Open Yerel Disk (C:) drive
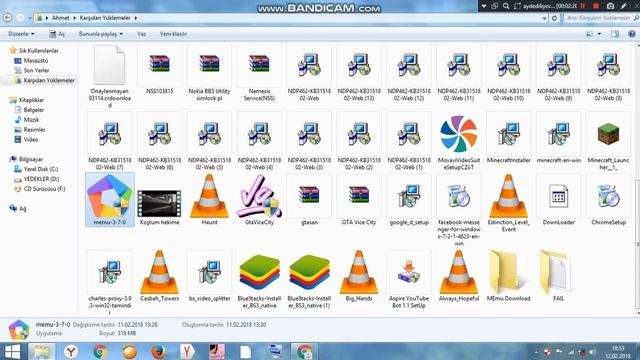Viewport: 640px width, 360px height. (x=36, y=169)
